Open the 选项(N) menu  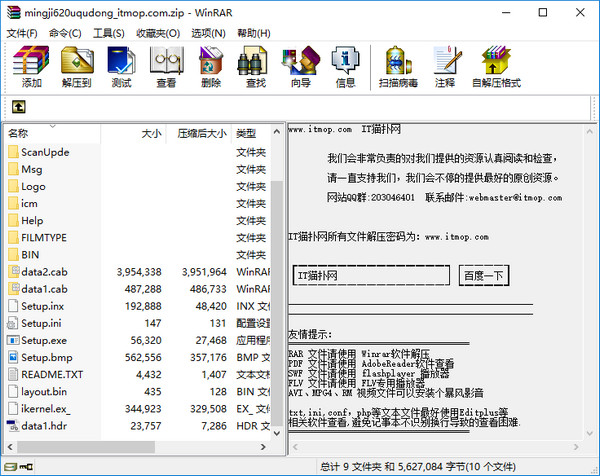click(x=209, y=33)
